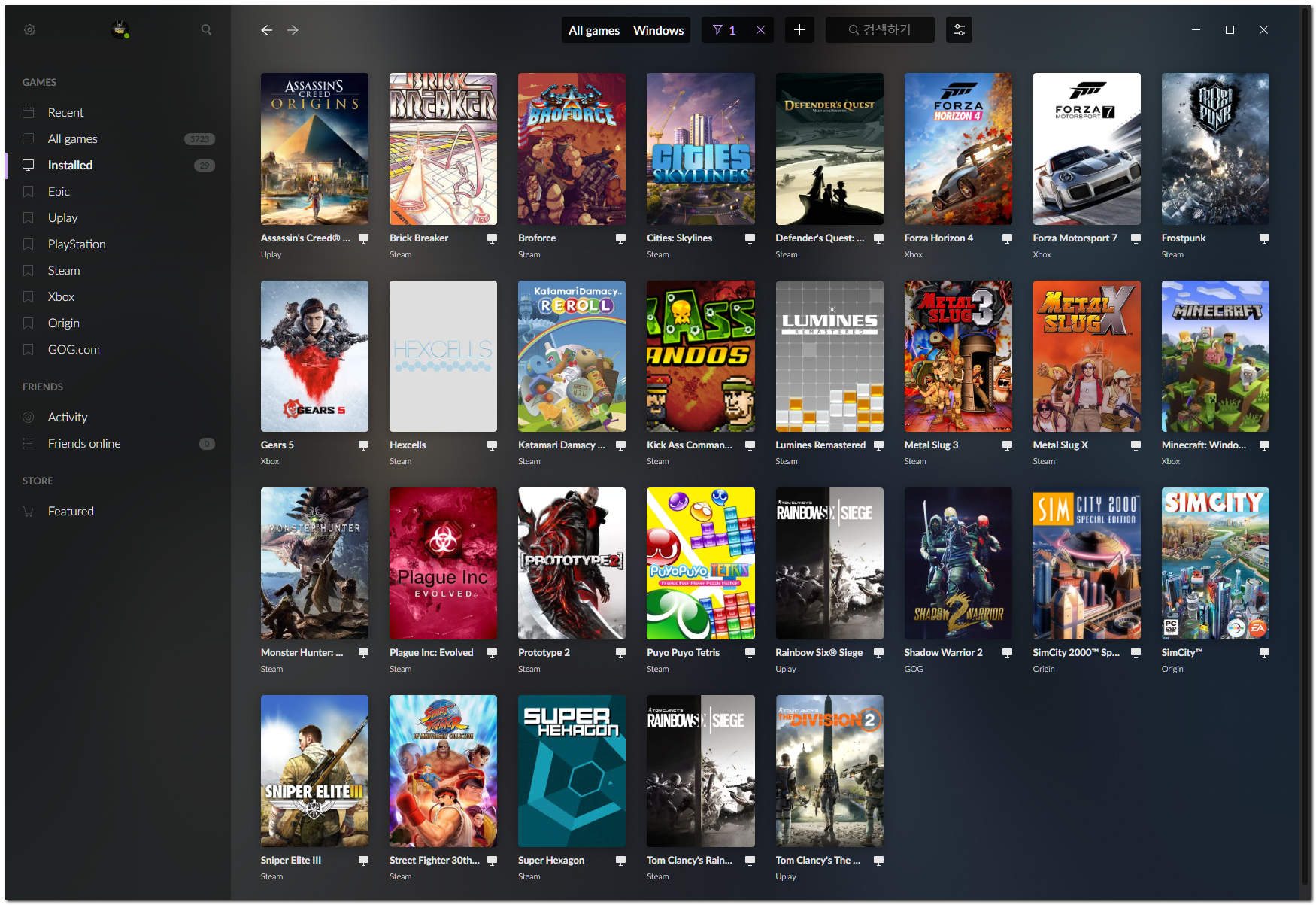Click the installed monitor icon for Brick Breaker
Image resolution: width=1316 pixels, height=905 pixels.
(x=492, y=238)
